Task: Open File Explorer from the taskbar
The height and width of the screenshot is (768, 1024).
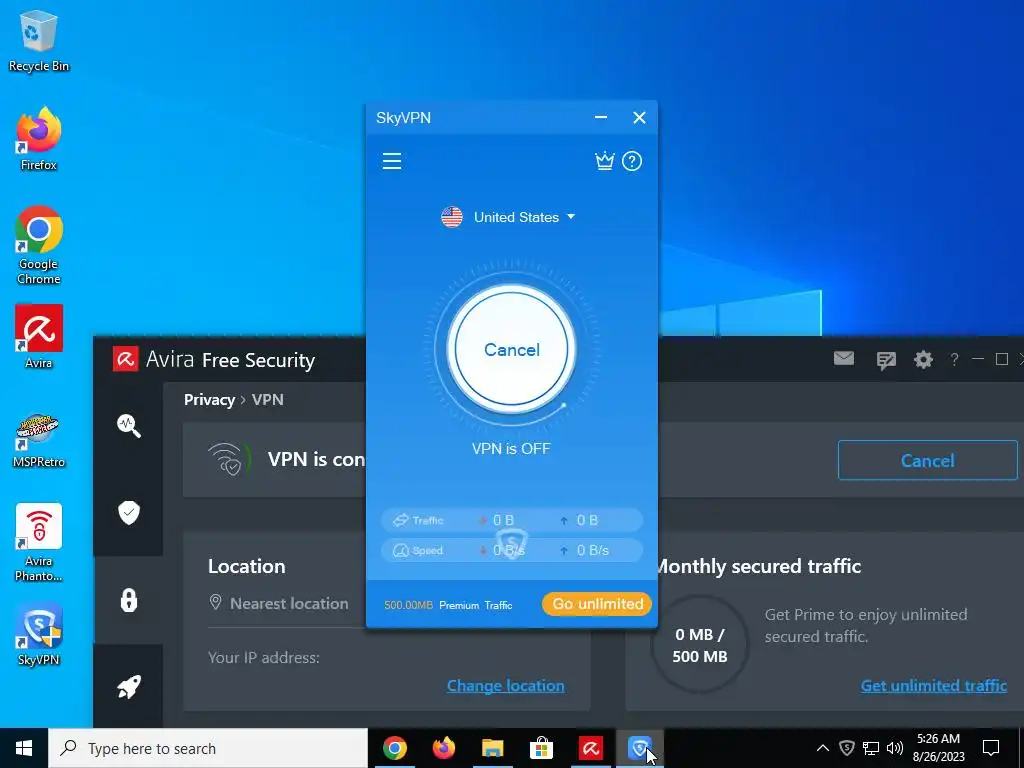Action: tap(493, 748)
